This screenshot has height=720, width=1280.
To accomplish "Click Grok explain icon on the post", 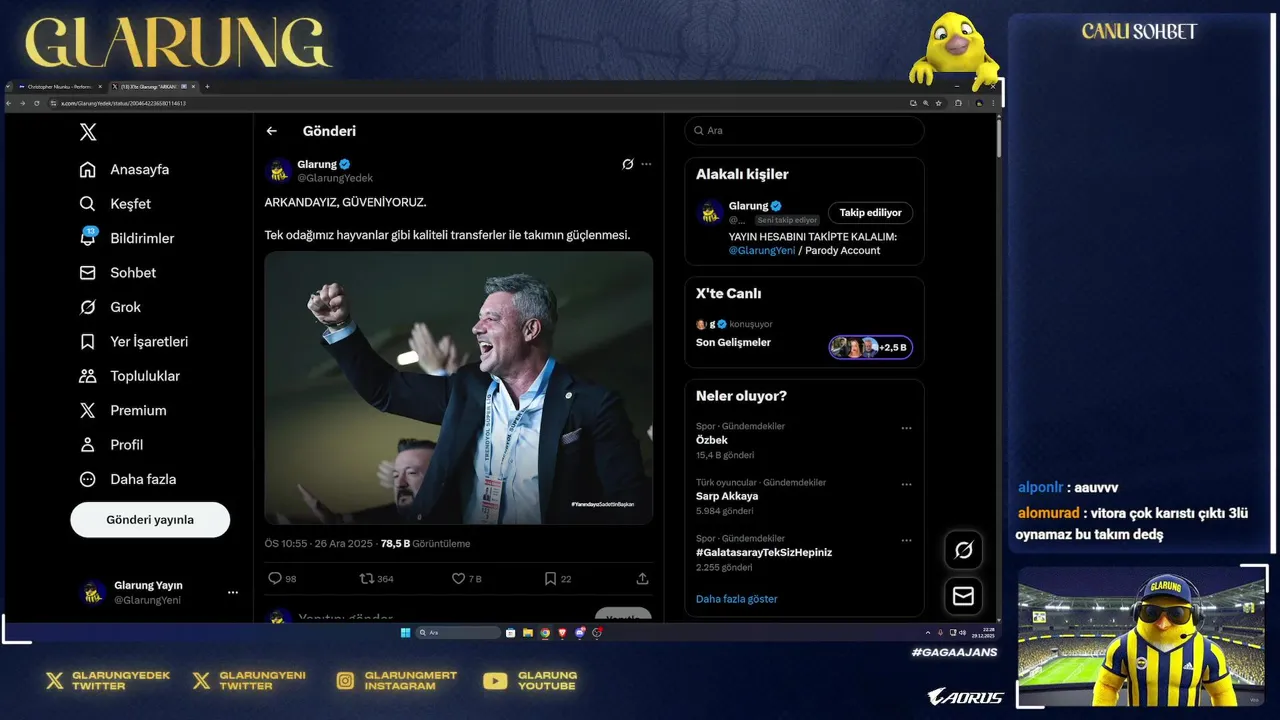I will 628,164.
